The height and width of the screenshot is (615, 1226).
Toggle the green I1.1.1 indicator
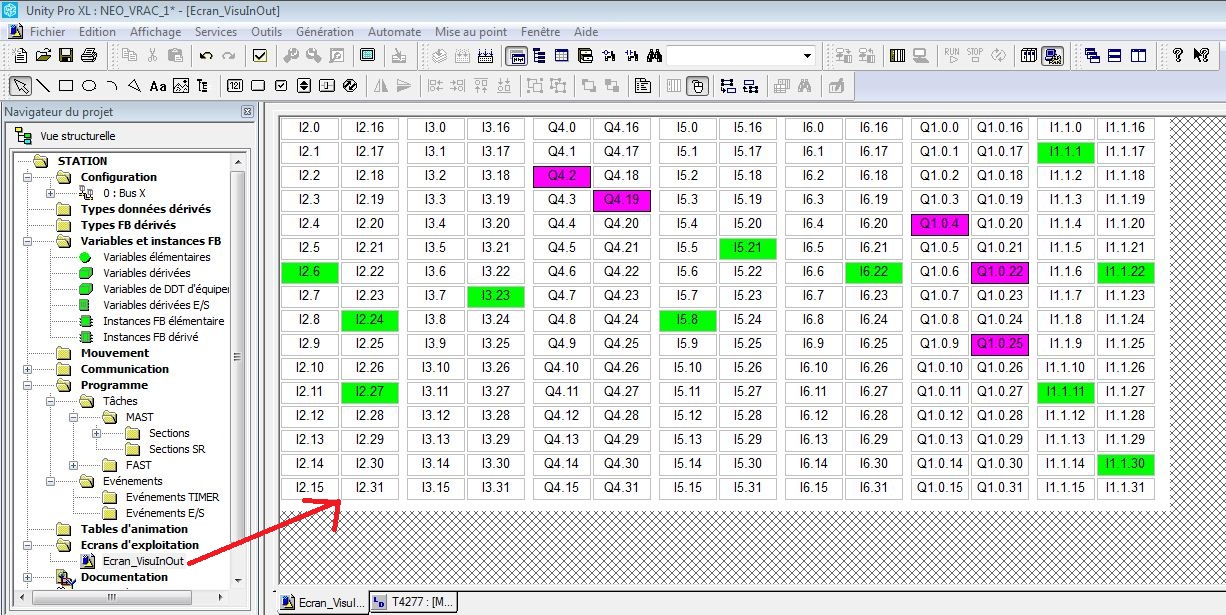[x=1066, y=152]
